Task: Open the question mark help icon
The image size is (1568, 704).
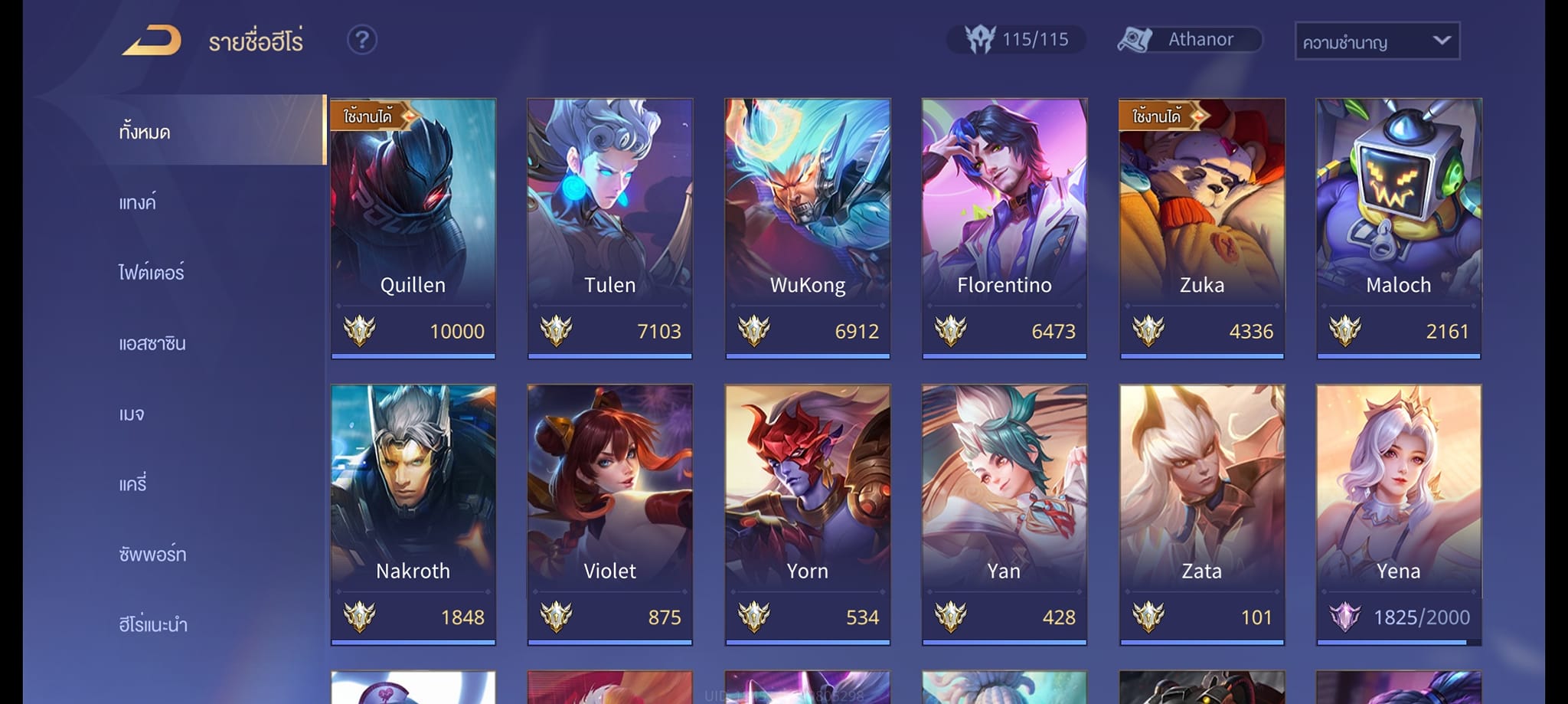Action: [x=362, y=40]
